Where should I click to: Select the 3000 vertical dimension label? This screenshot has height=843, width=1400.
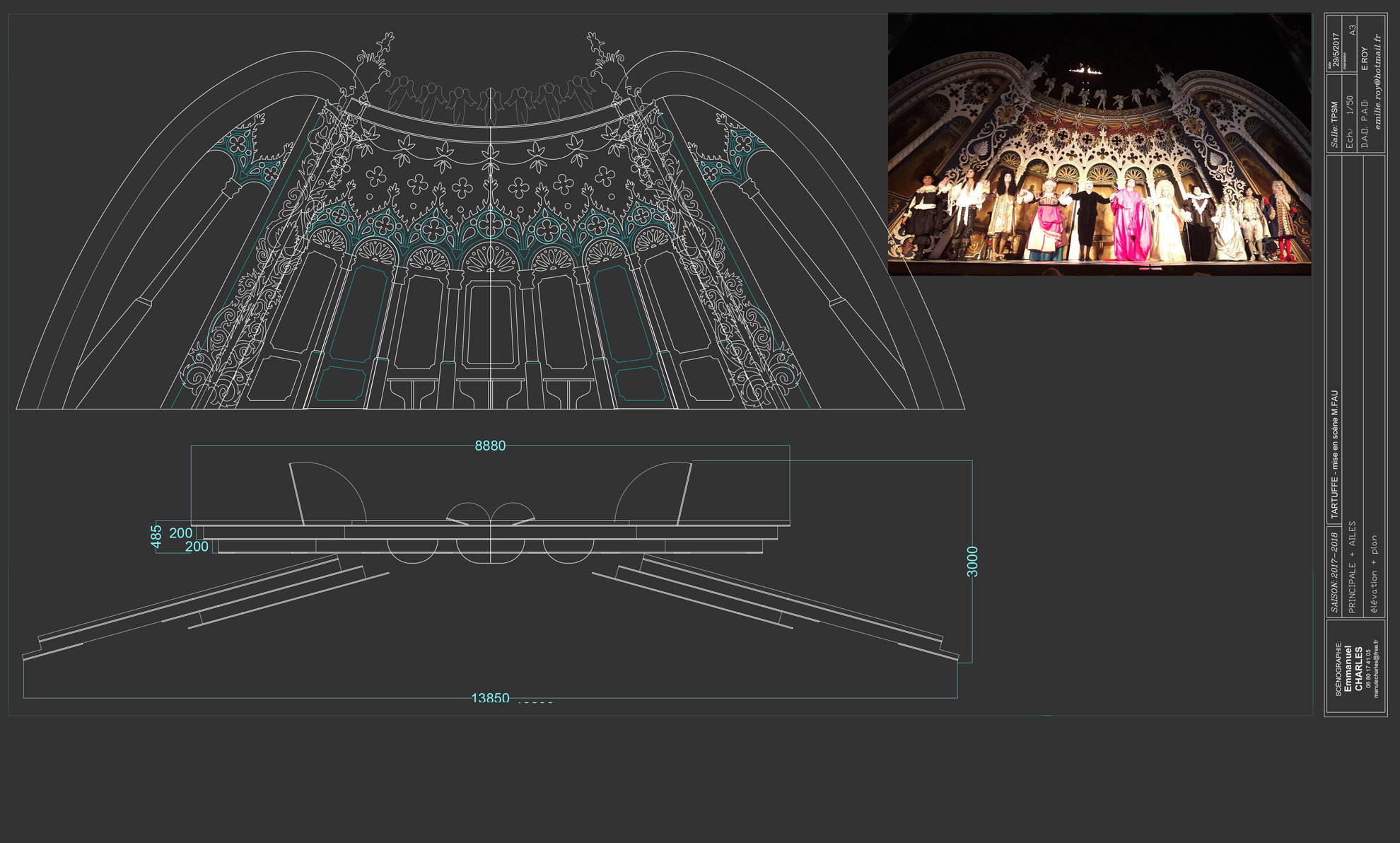[x=973, y=562]
